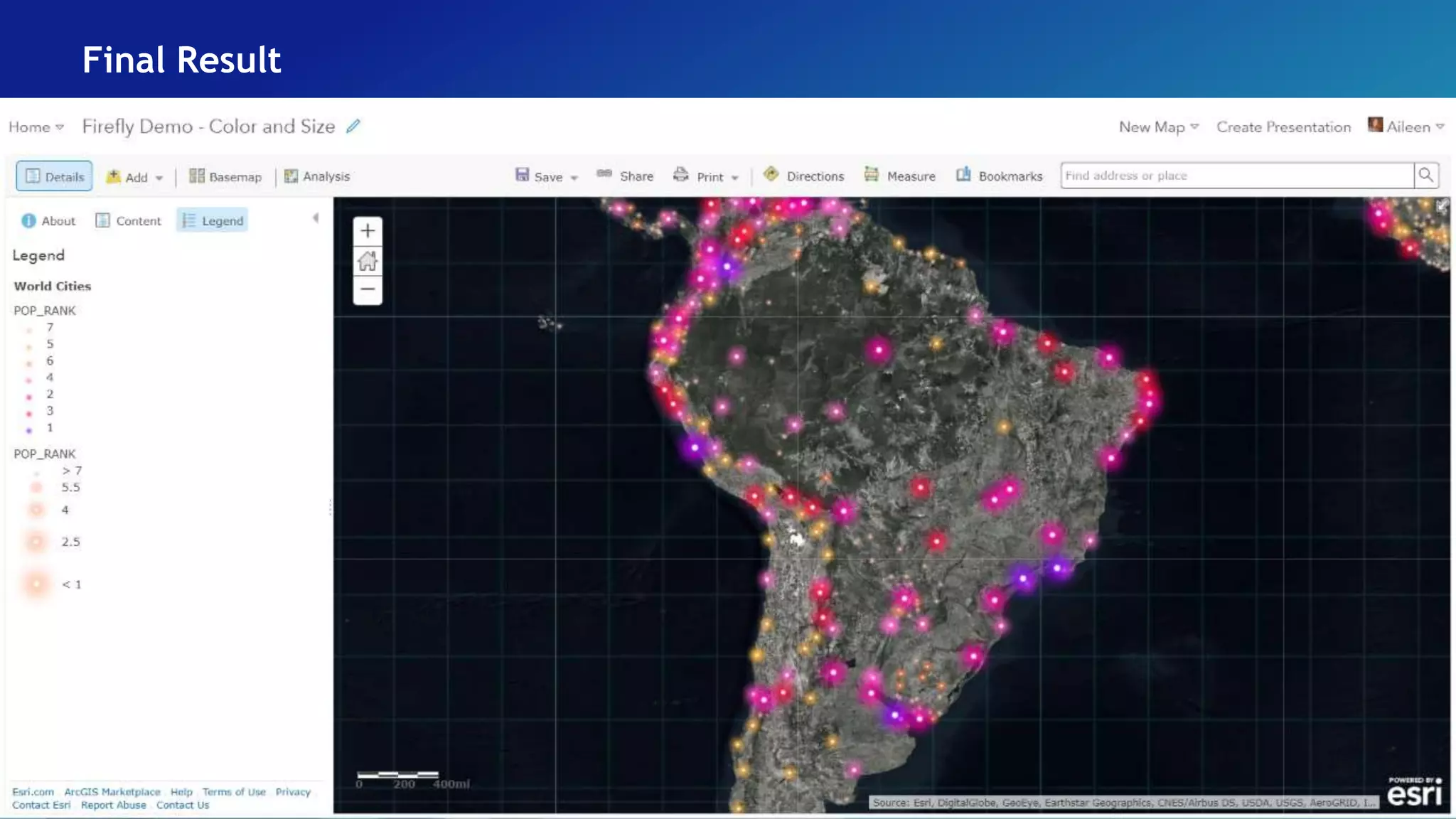Screen dimensions: 1456x819
Task: Toggle the Details panel button
Action: click(x=55, y=176)
